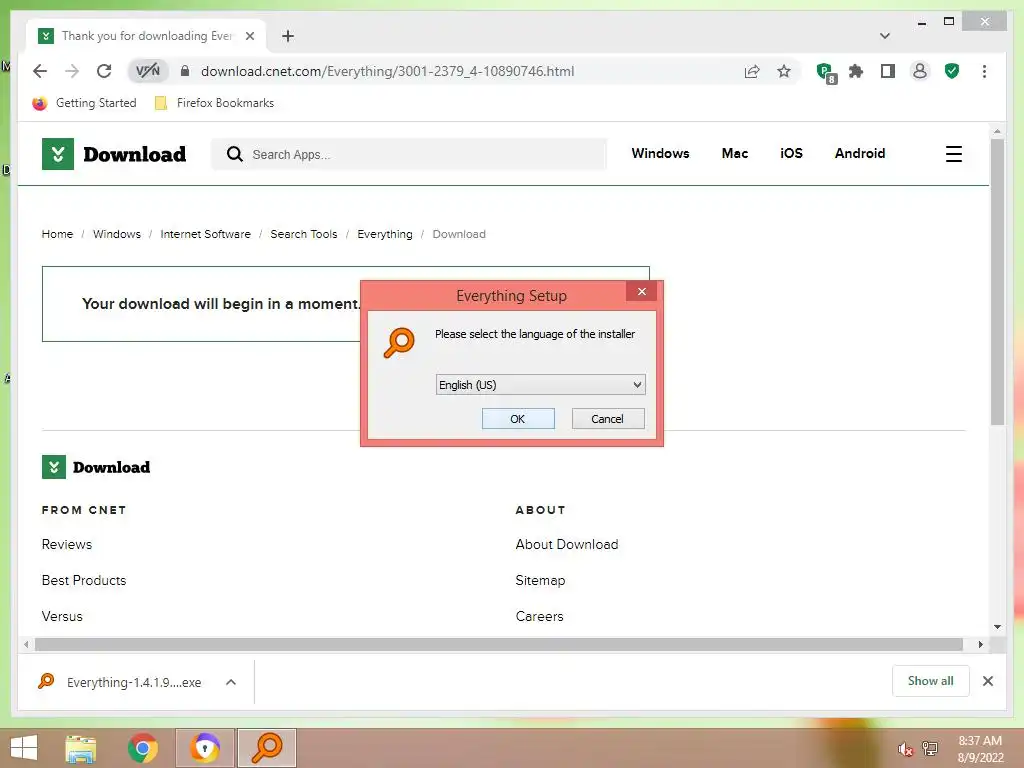Click the vertical page scrollbar
The width and height of the screenshot is (1024, 768).
coord(997,282)
